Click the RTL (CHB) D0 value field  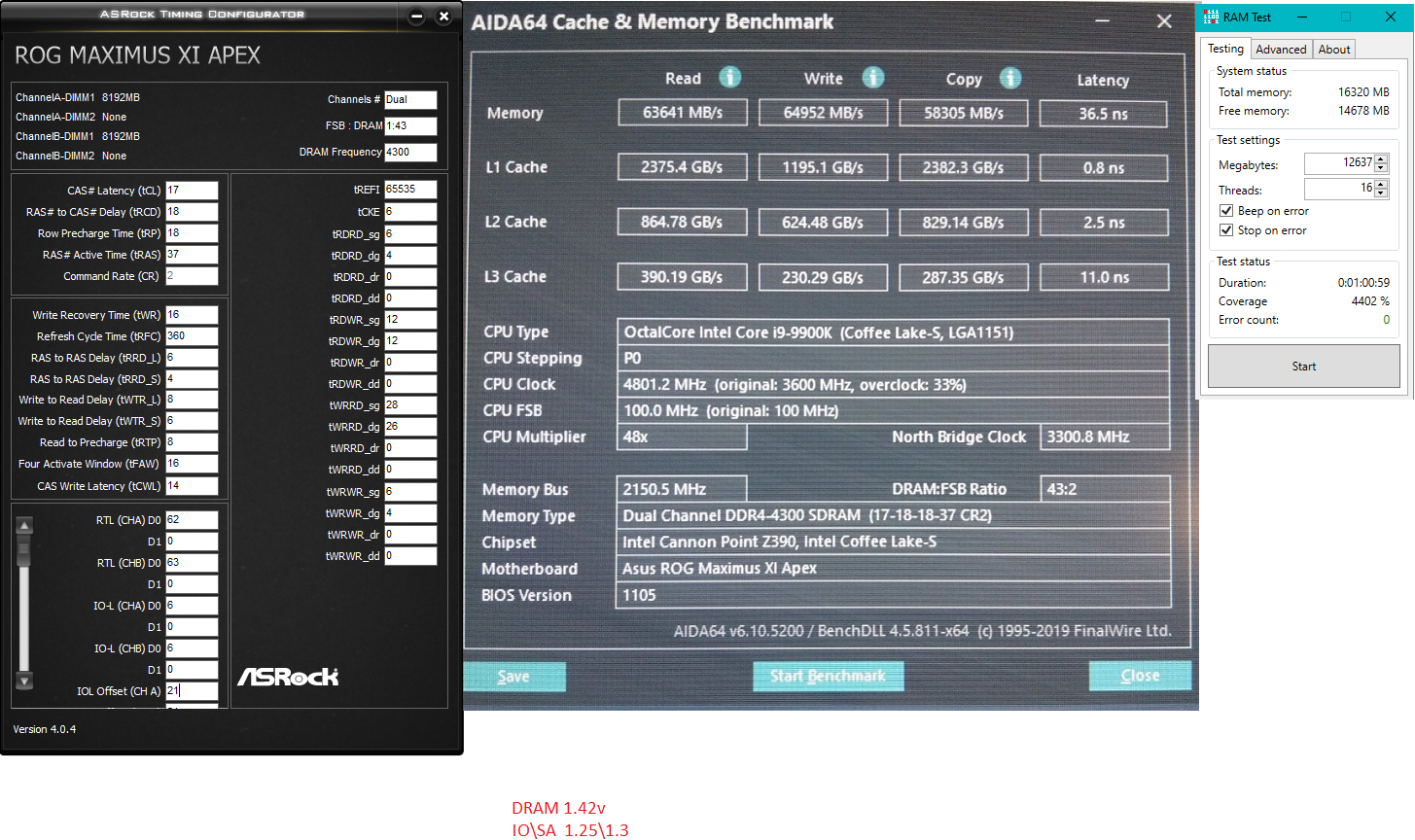192,563
